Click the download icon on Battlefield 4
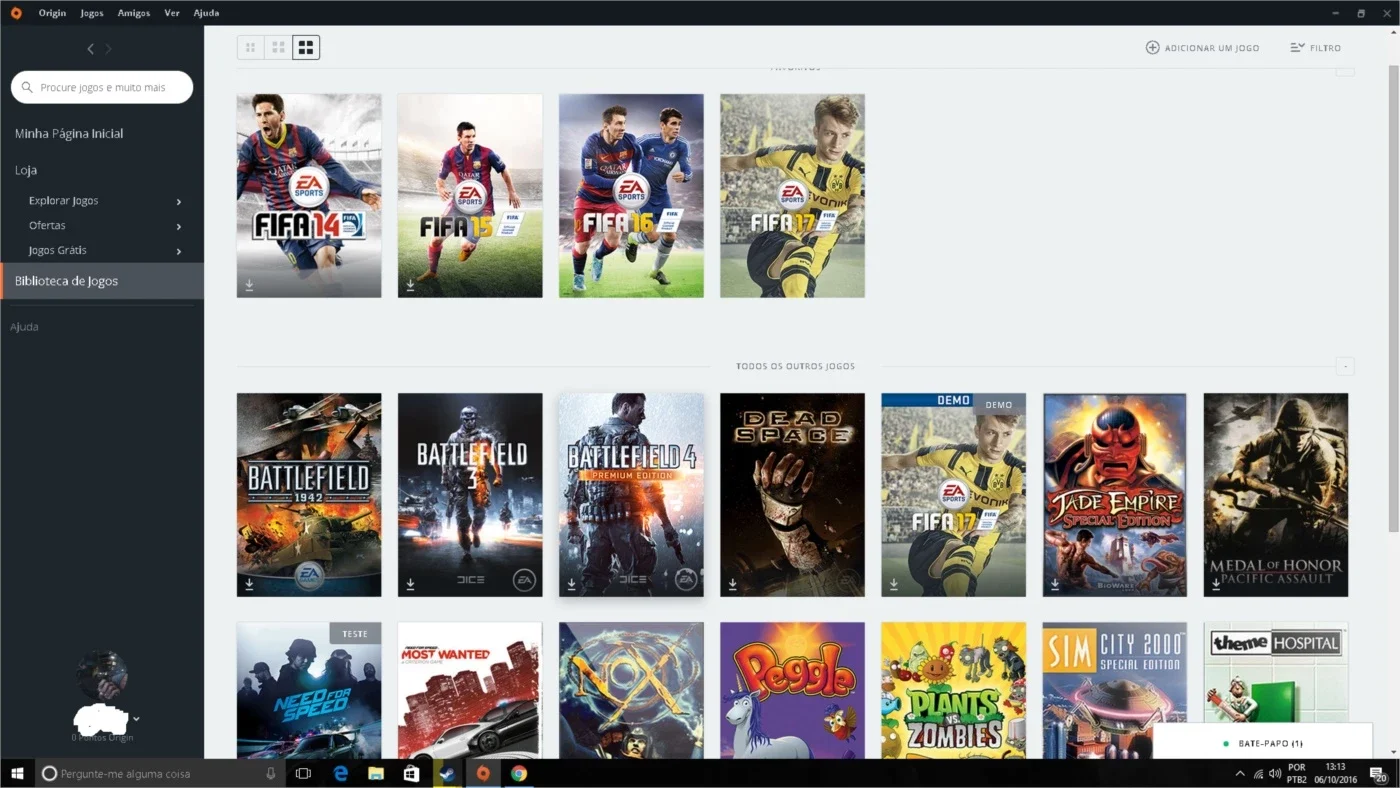 [571, 584]
